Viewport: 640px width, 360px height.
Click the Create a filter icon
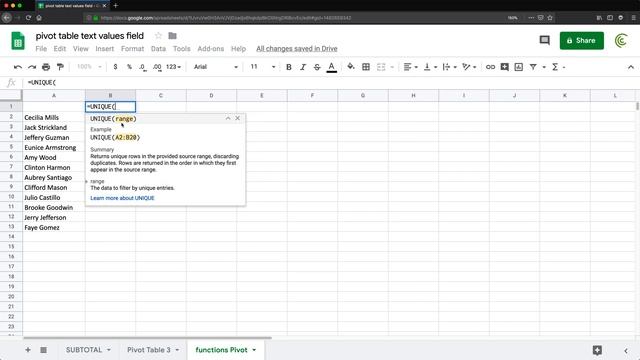point(533,67)
